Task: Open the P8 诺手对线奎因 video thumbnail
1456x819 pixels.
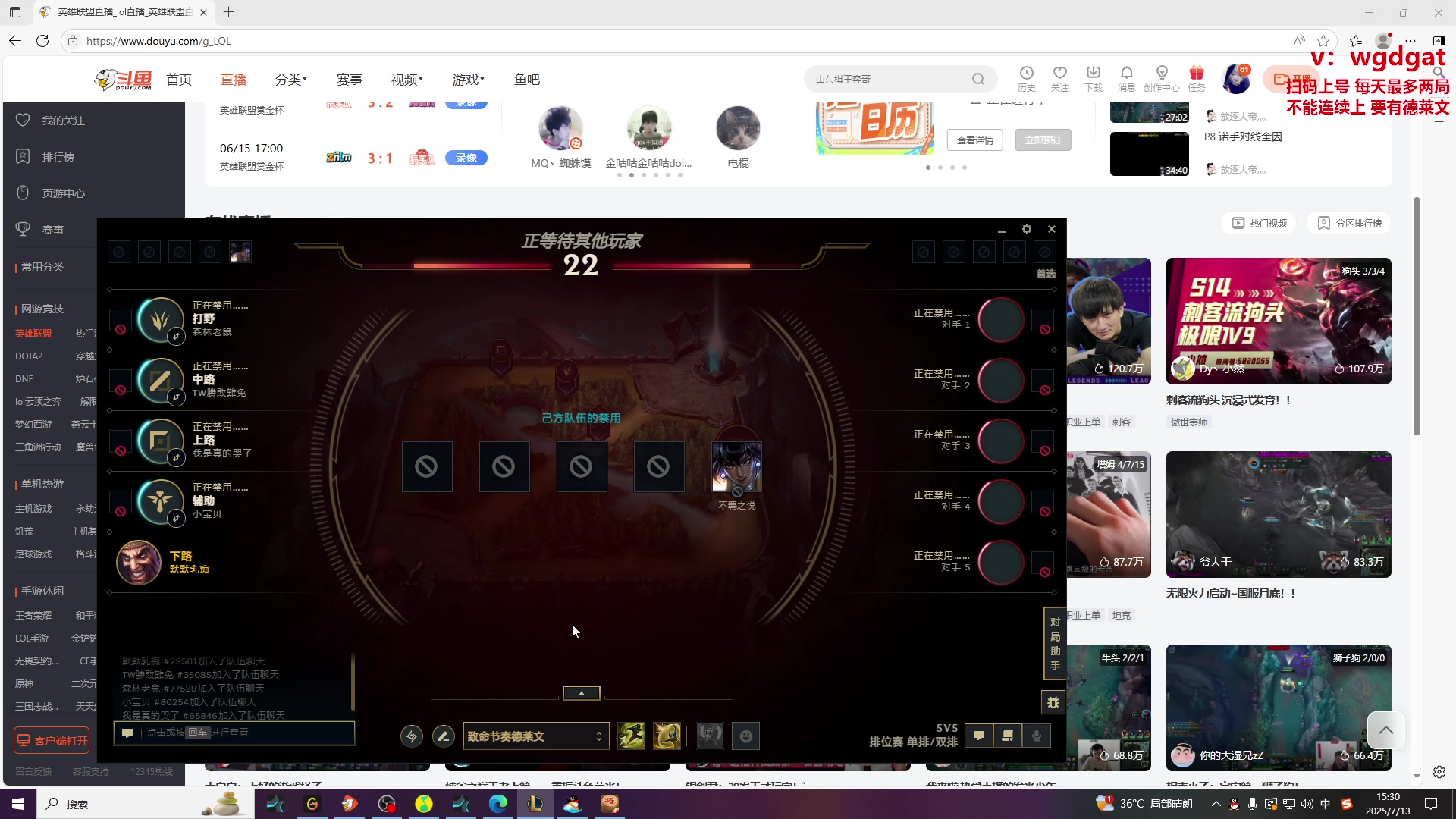Action: pyautogui.click(x=1150, y=154)
